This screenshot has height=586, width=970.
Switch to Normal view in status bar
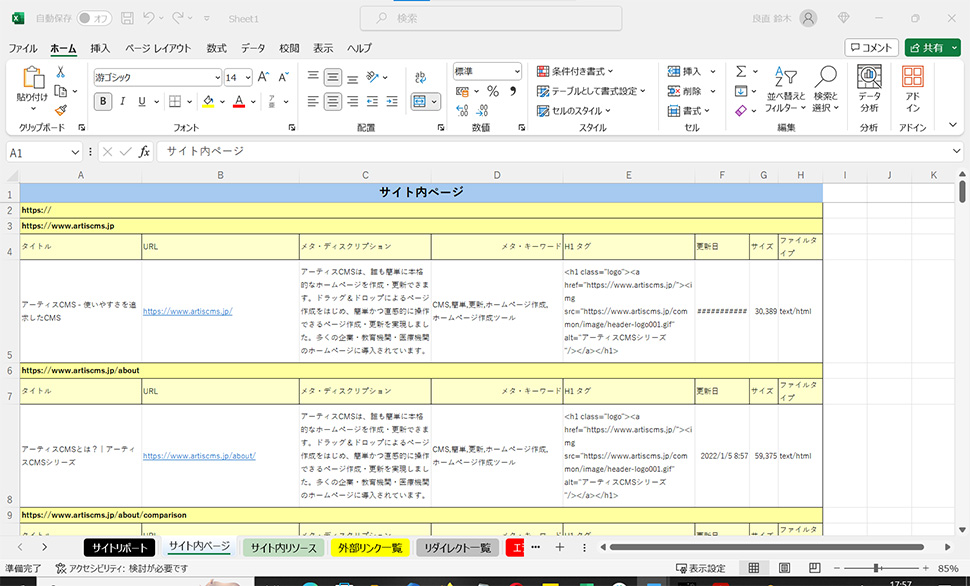pyautogui.click(x=753, y=568)
